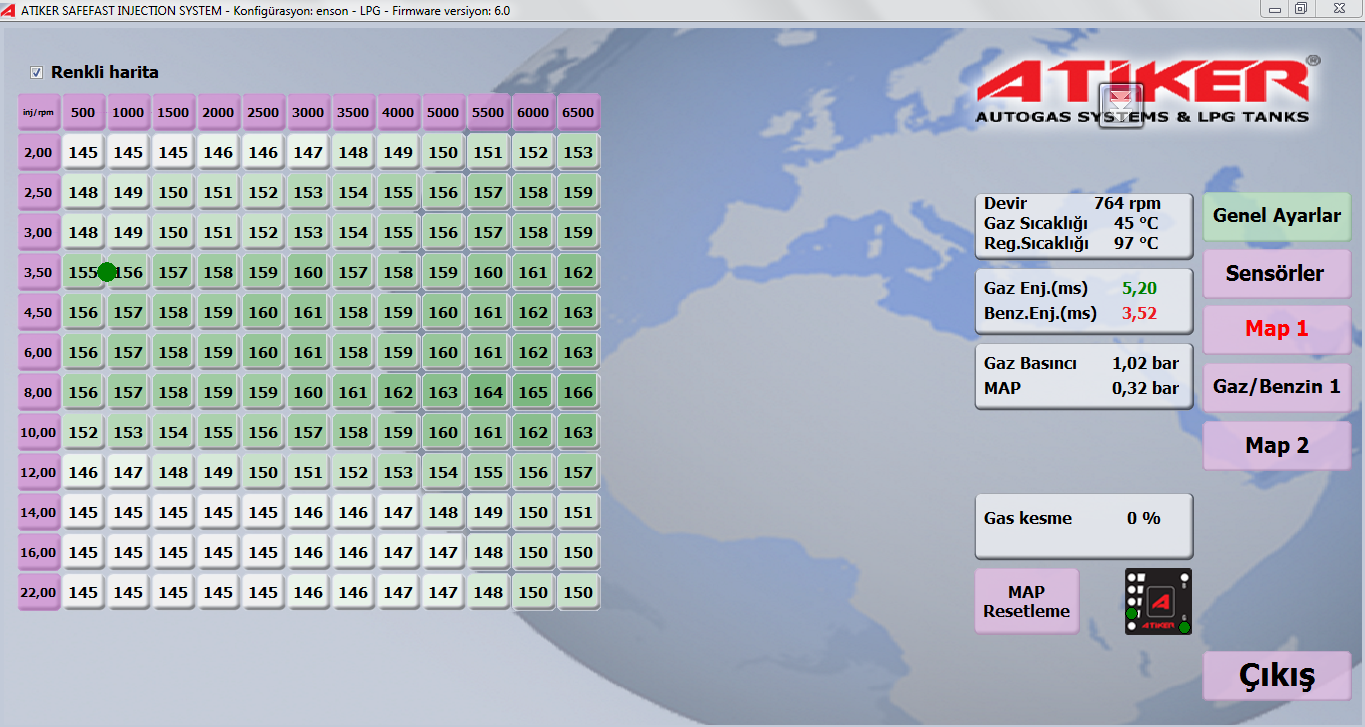Click the MAP Resetleme button

coord(1027,601)
